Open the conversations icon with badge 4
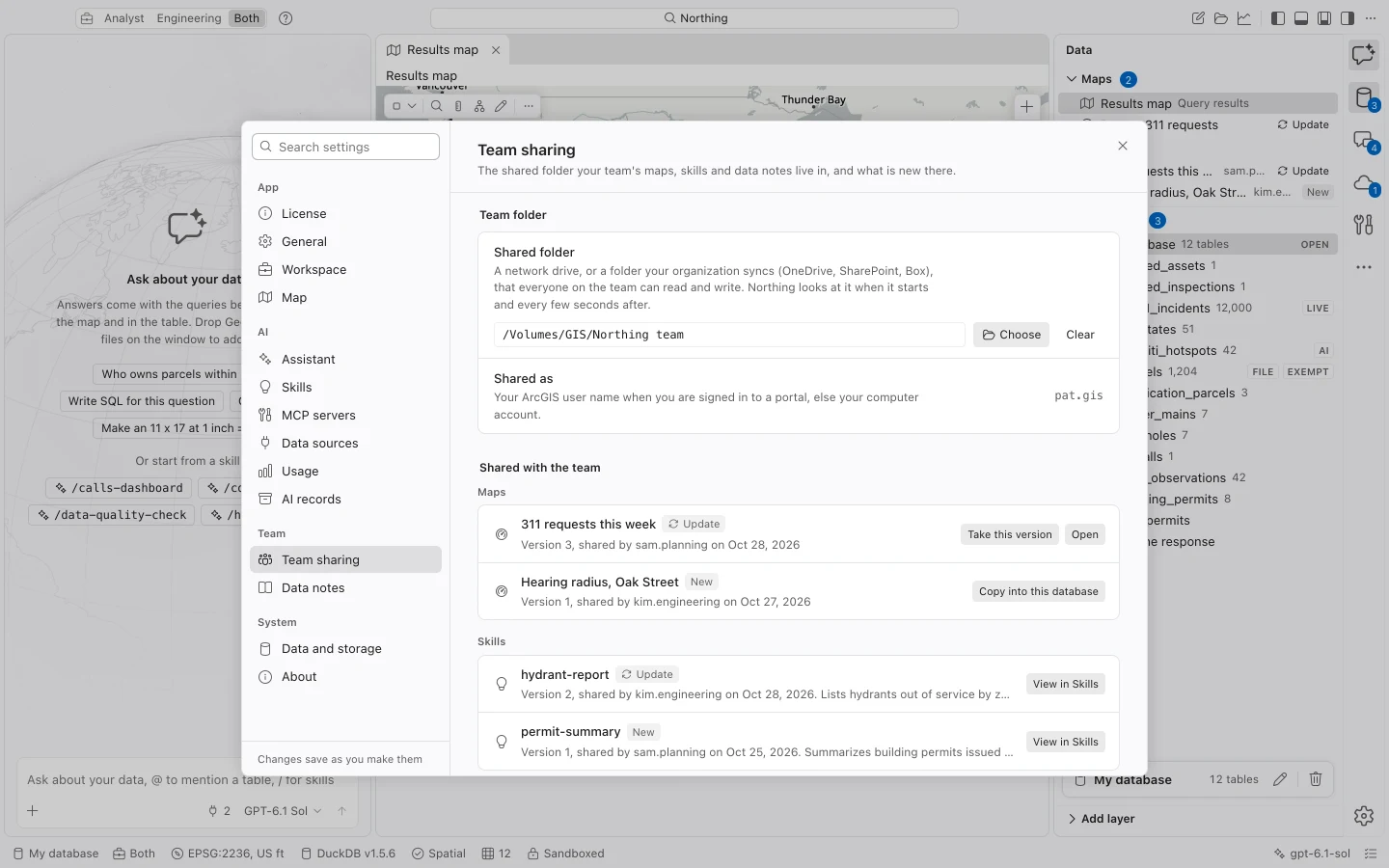 1363,142
